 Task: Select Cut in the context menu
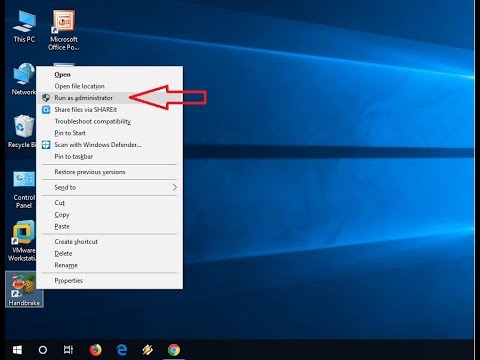(109, 203)
